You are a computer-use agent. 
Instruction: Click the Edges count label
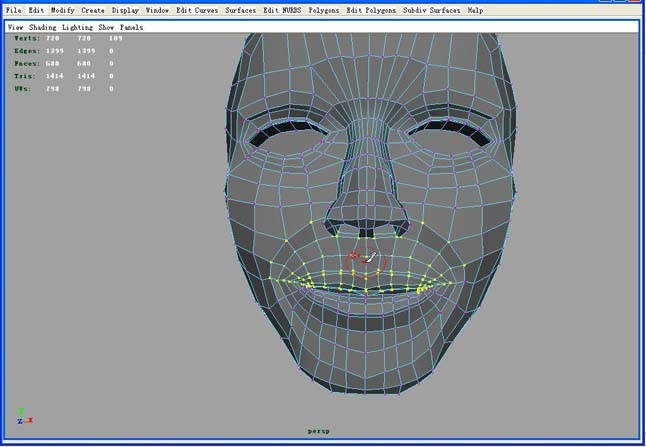point(27,51)
